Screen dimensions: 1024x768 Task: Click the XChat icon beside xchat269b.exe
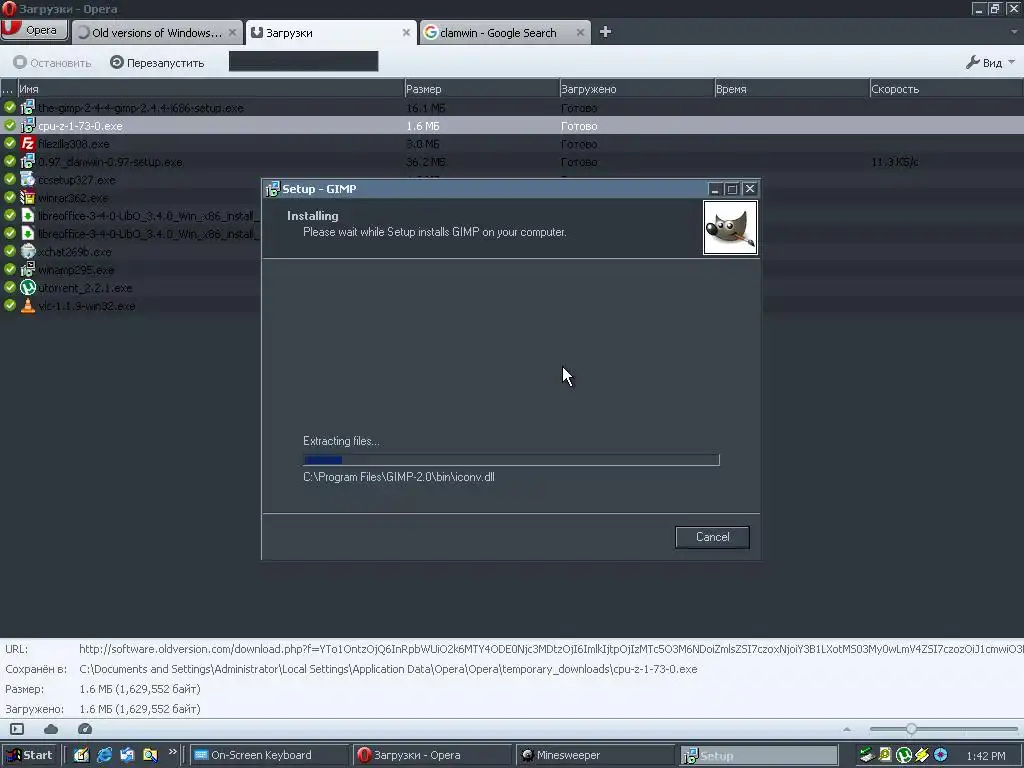tap(27, 251)
